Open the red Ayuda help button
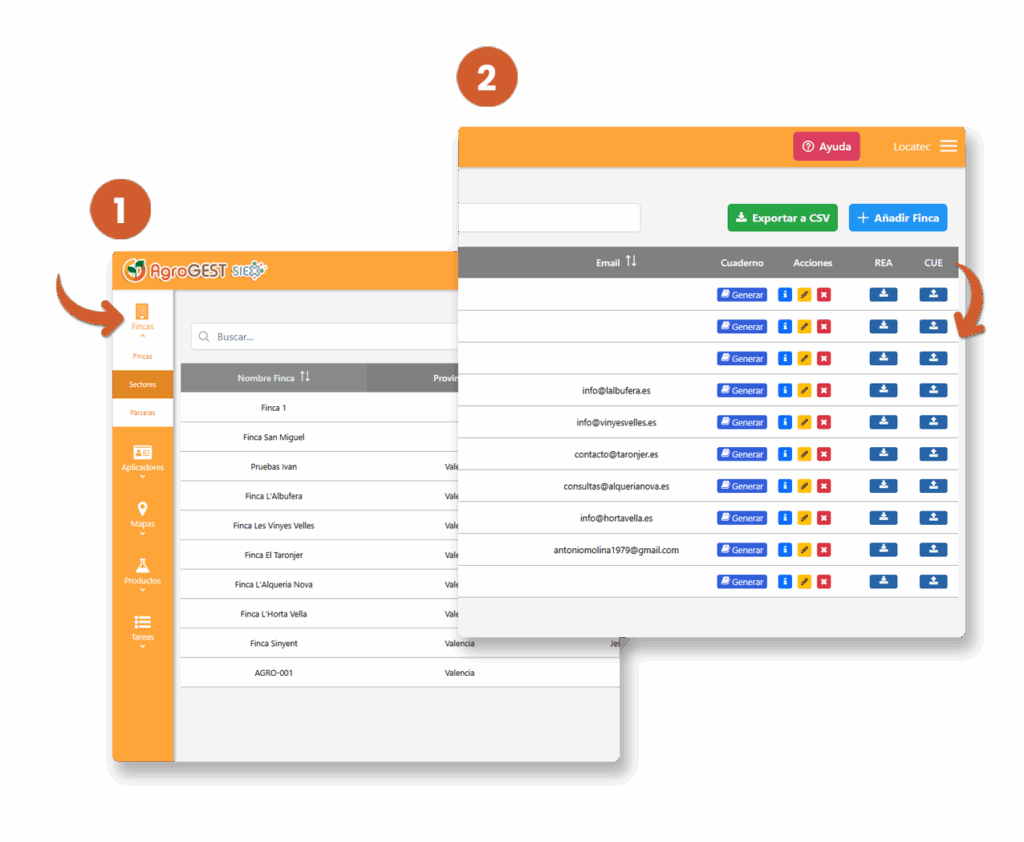Viewport: 1024px width, 842px height. click(826, 146)
